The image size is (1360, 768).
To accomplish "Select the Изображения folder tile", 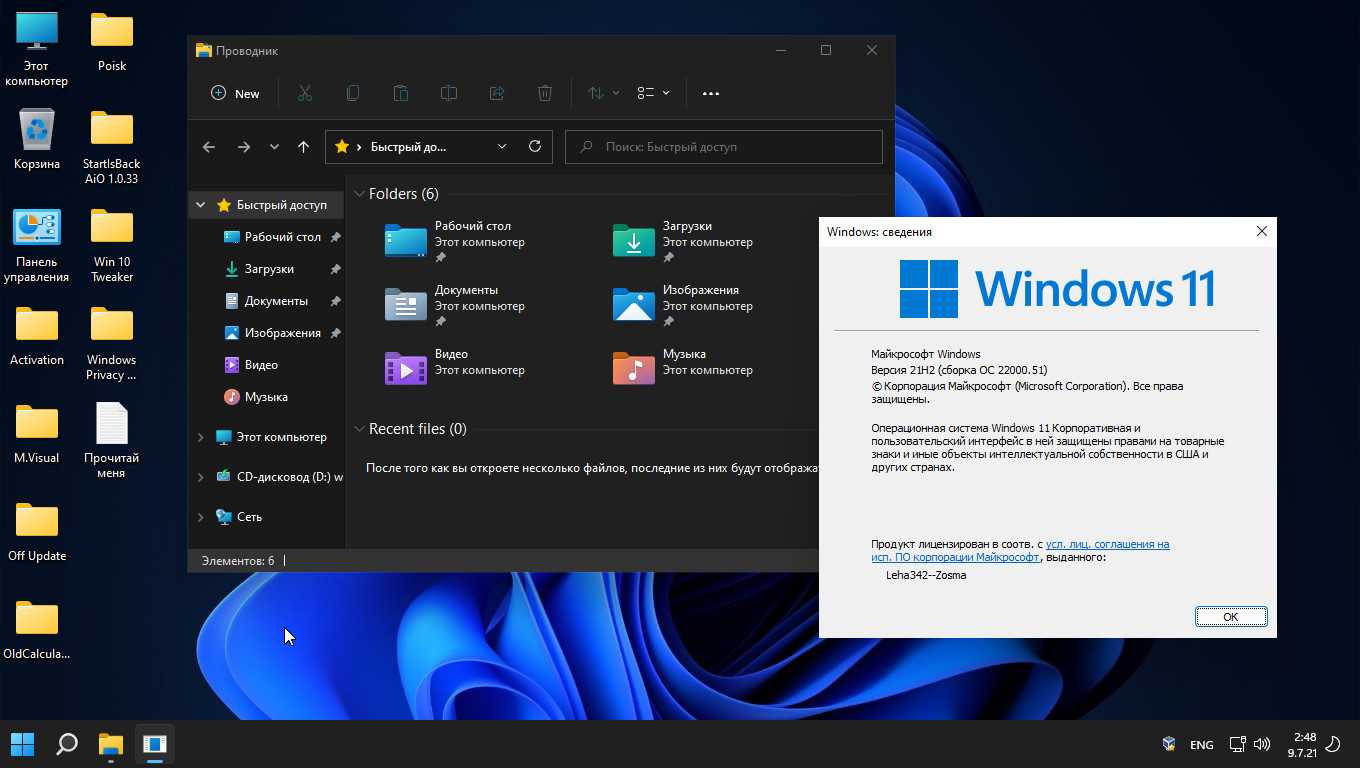I will click(684, 305).
